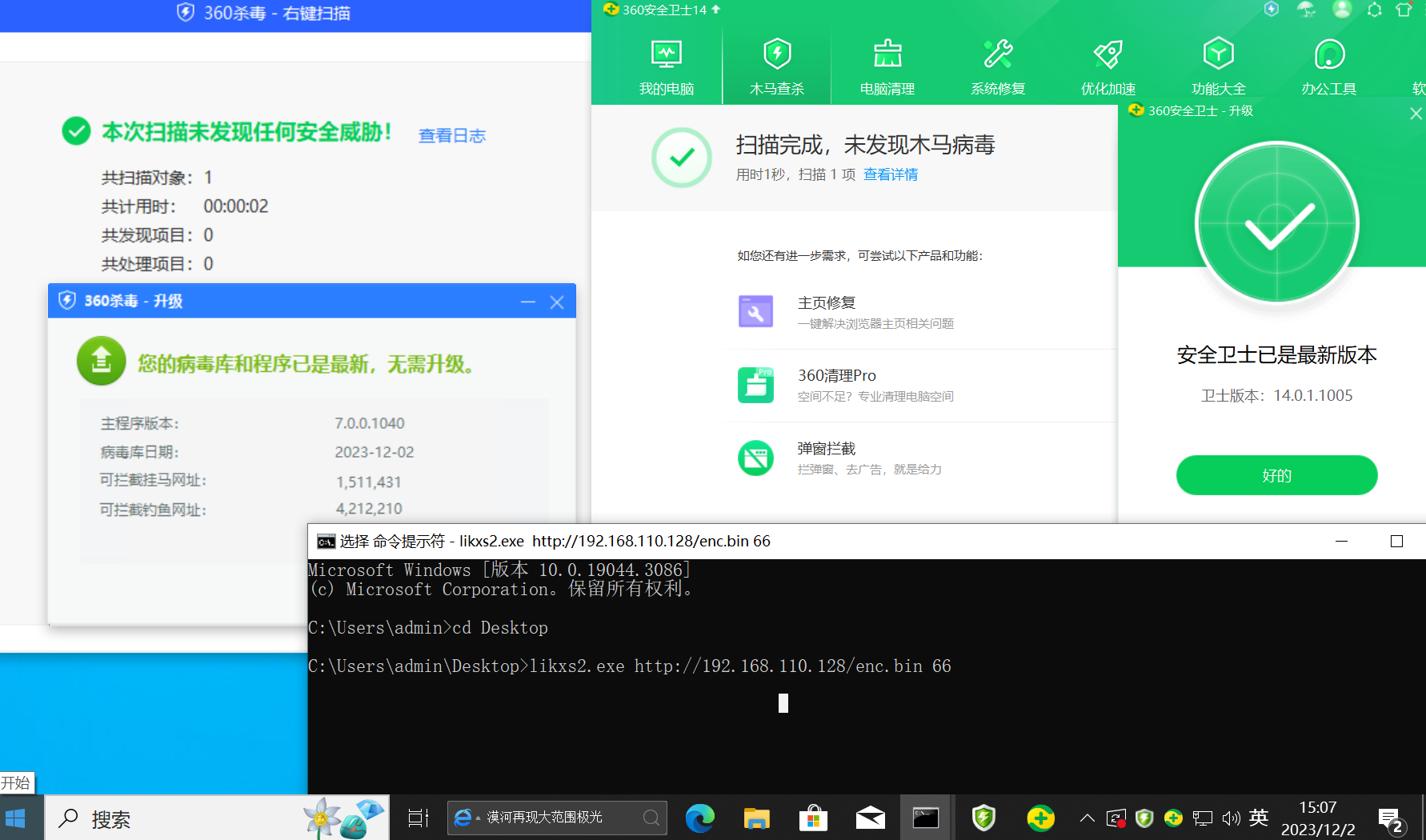
Task: Click the 360 tray icon with red dot
Action: (x=1116, y=818)
